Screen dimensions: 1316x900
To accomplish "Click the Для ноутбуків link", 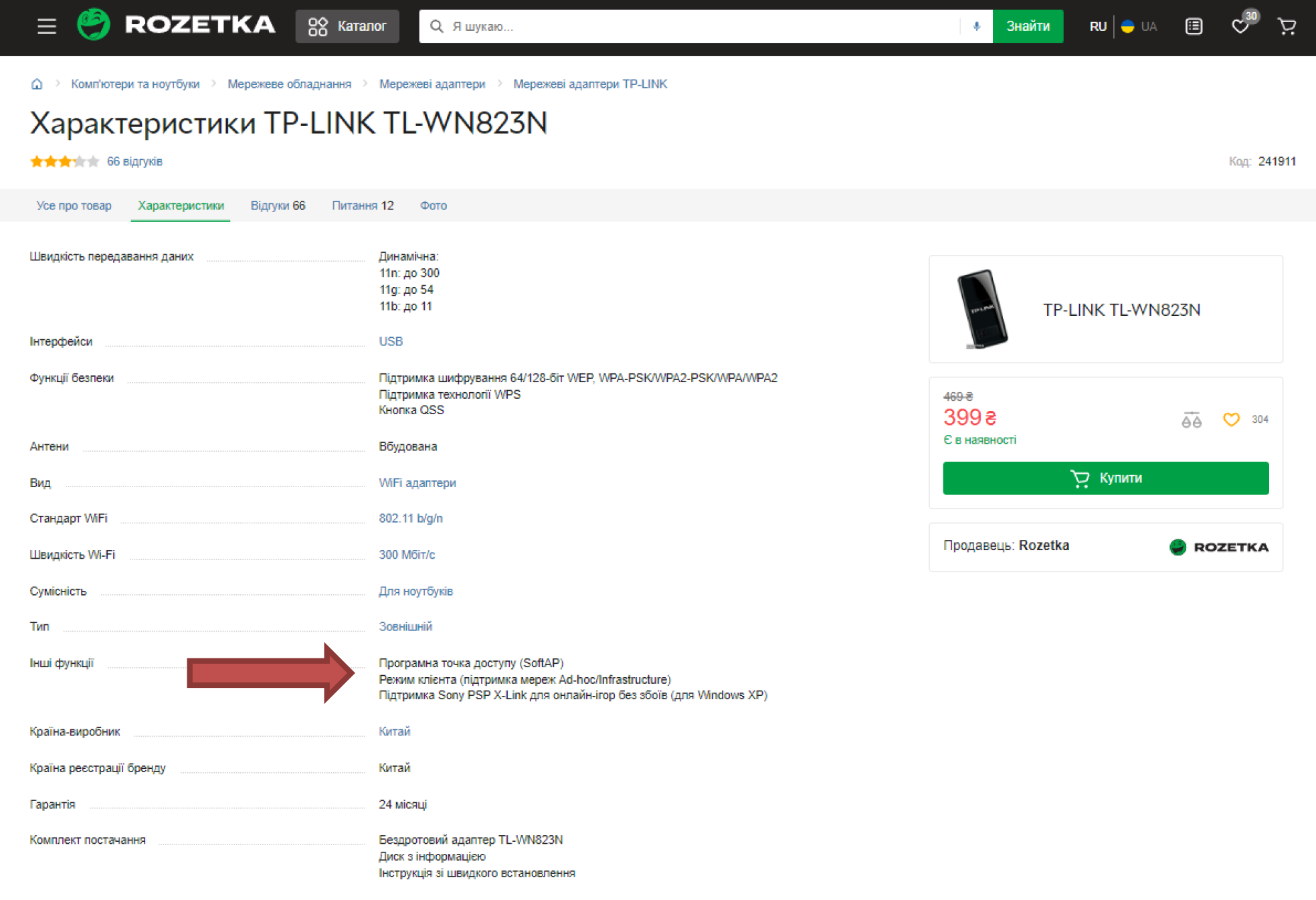I will point(415,591).
